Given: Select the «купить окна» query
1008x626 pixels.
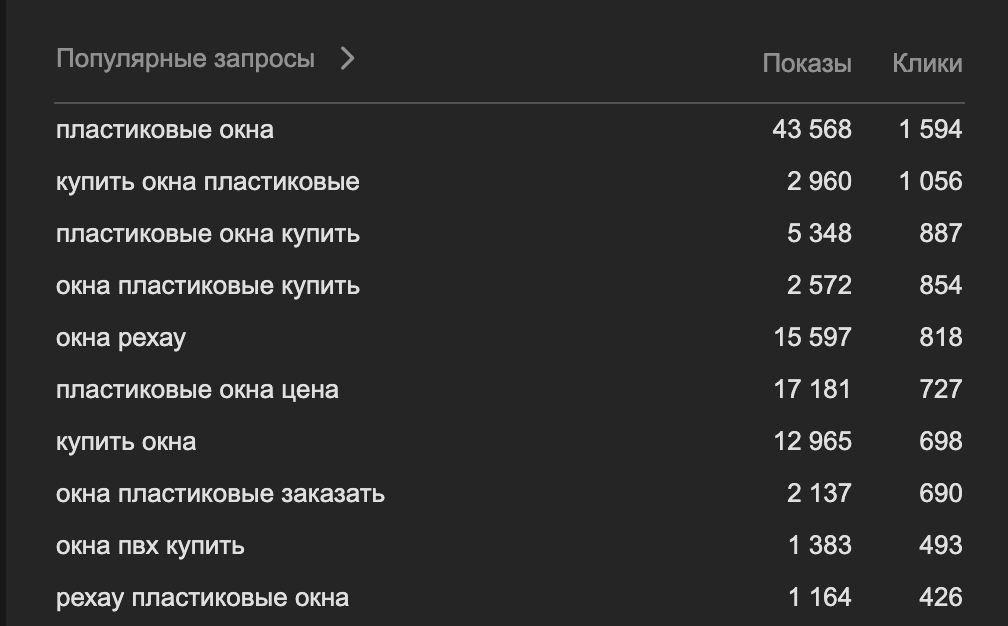Looking at the screenshot, I should (126, 442).
